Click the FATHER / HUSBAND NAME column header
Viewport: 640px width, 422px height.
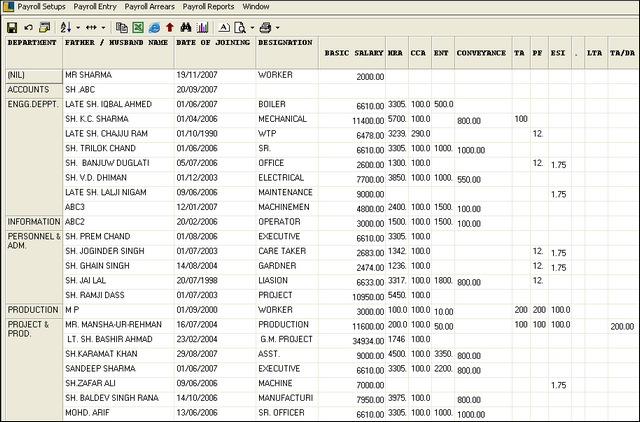[118, 53]
